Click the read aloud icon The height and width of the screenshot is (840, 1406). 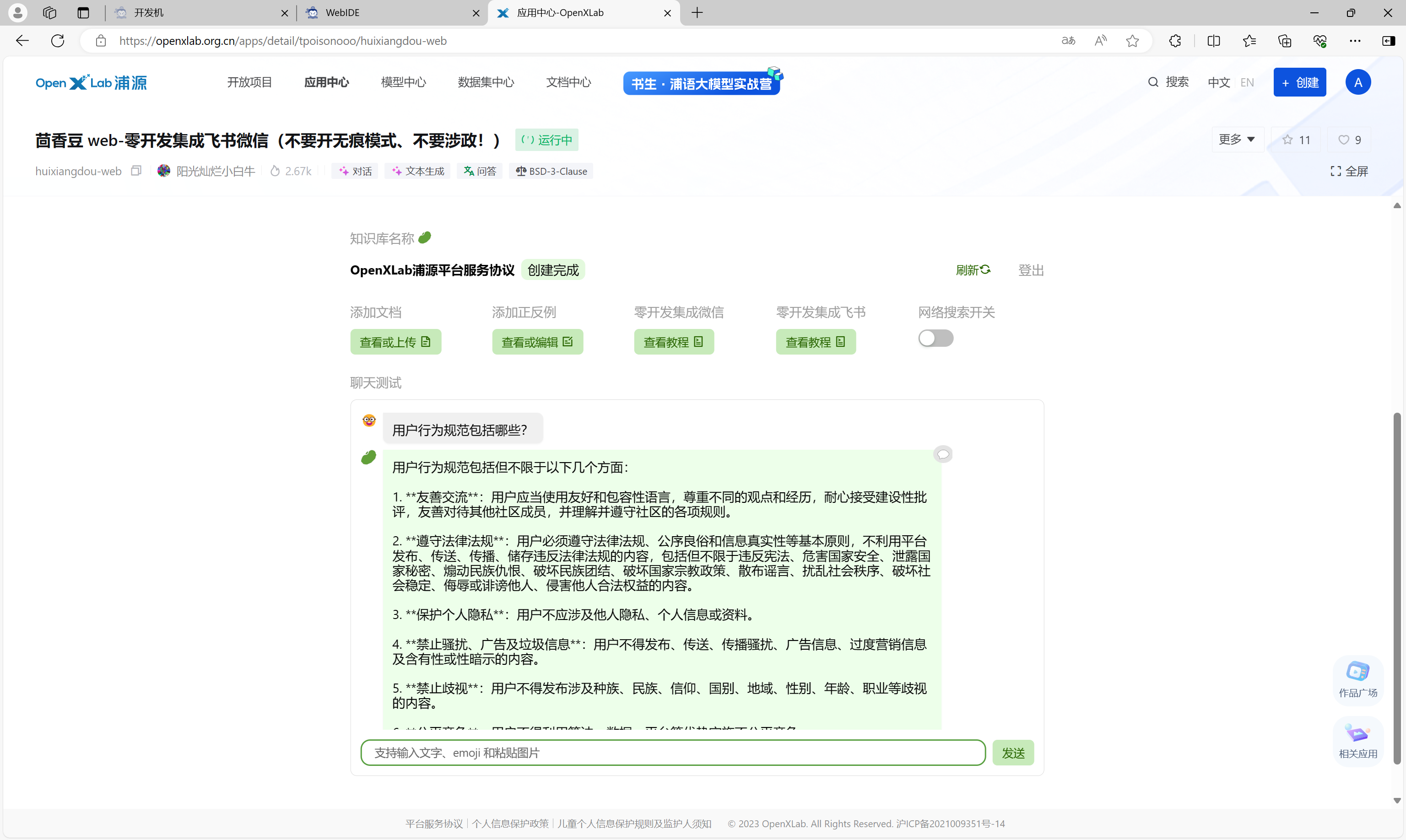point(1100,41)
